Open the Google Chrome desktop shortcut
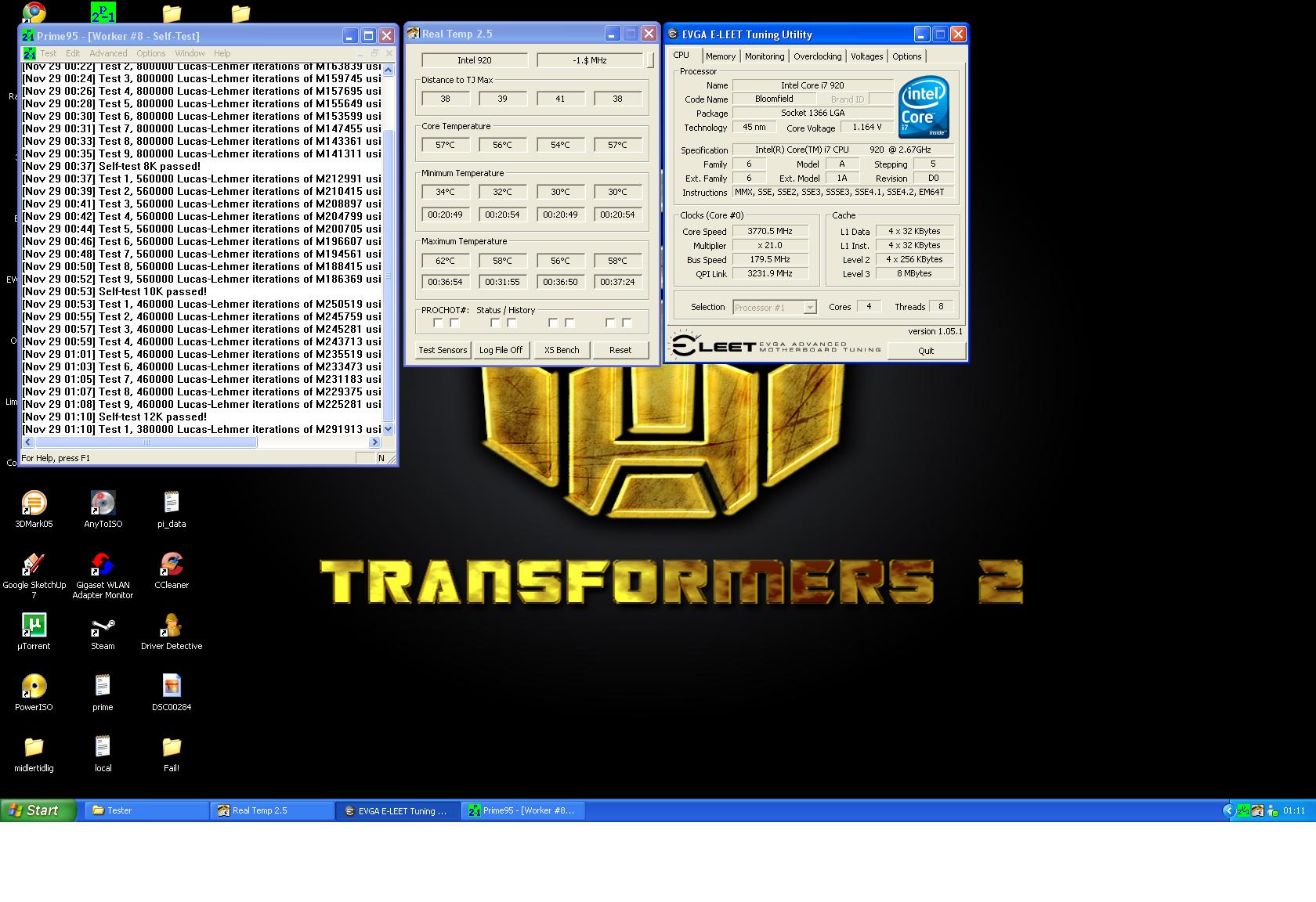This screenshot has width=1316, height=902. click(34, 13)
